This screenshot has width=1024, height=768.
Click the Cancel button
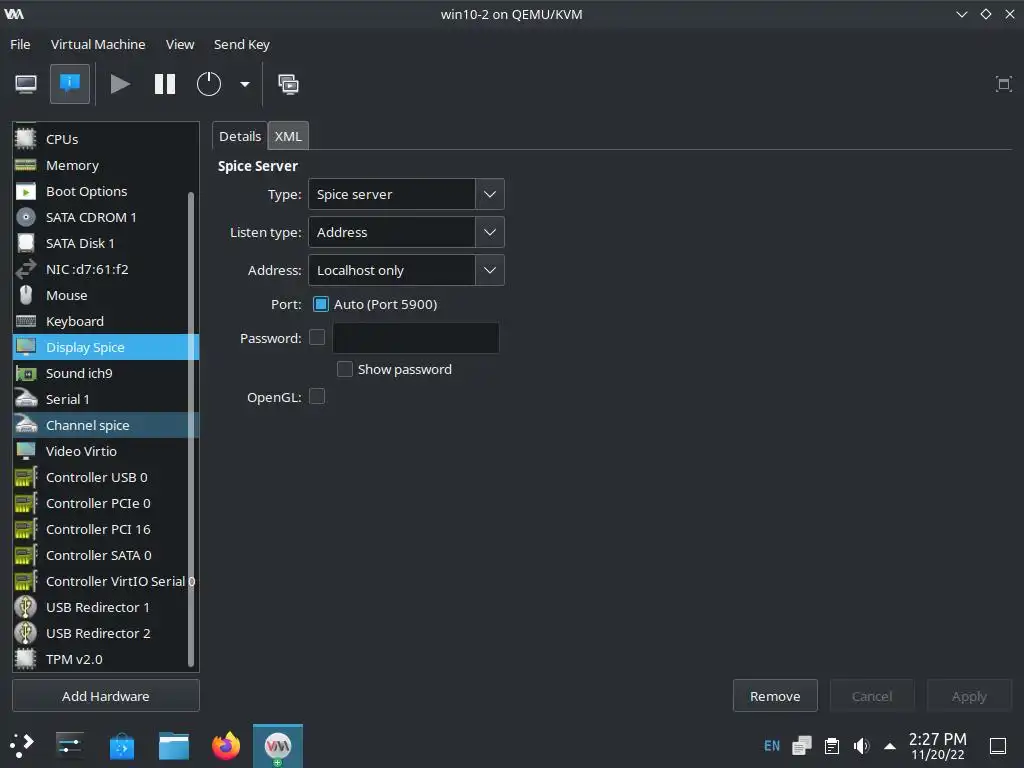click(872, 696)
